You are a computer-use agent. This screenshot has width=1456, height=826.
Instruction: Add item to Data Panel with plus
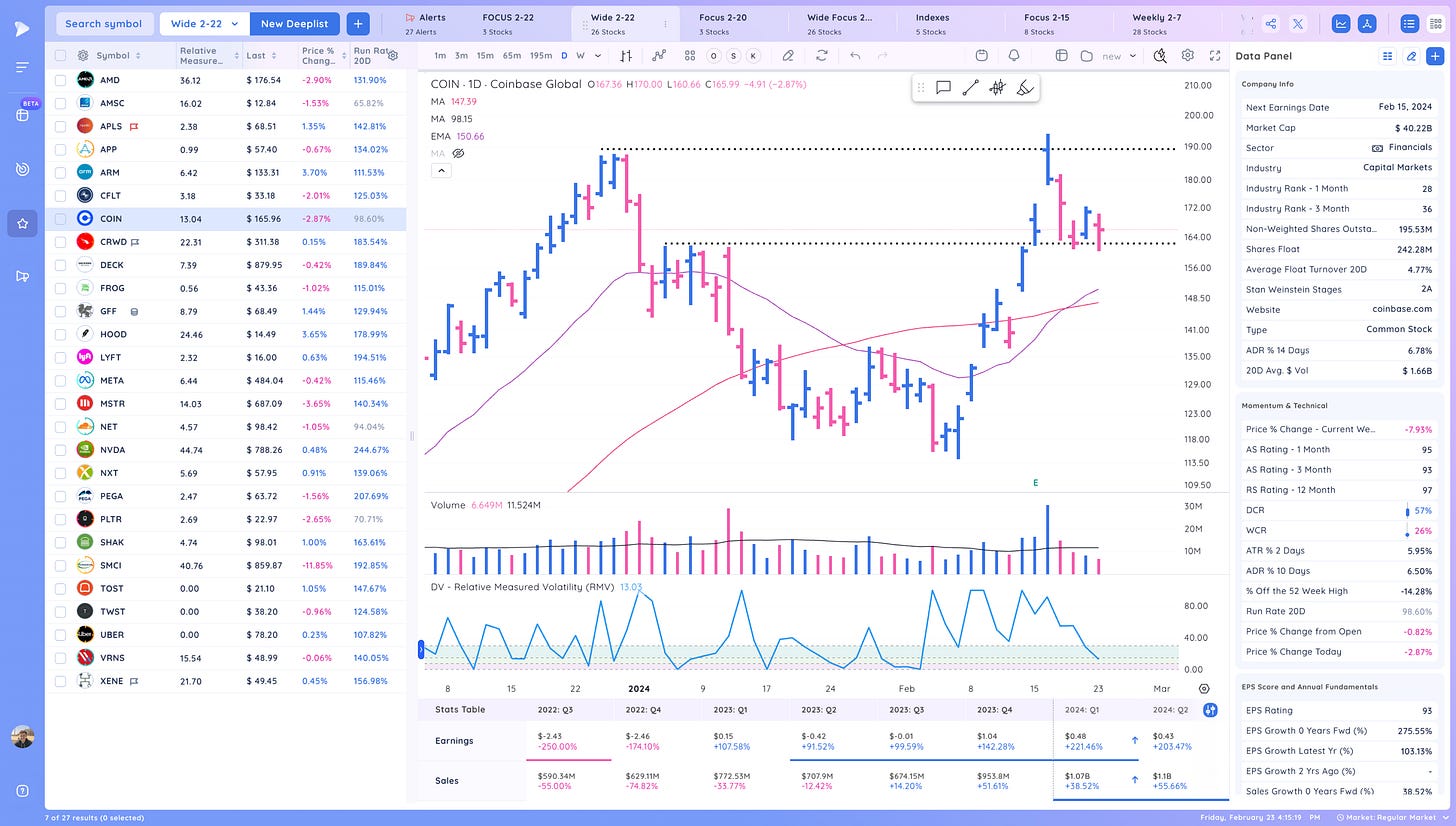click(x=1435, y=56)
